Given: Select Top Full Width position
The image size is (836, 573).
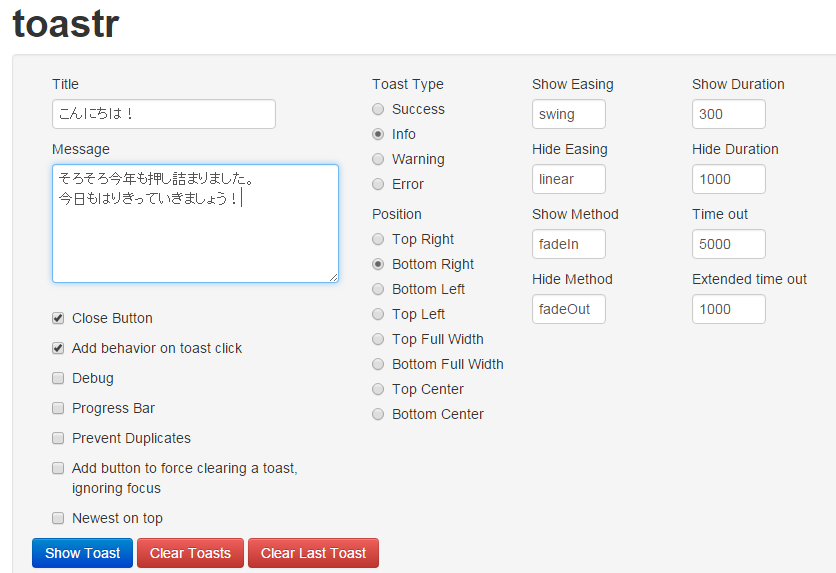Looking at the screenshot, I should 378,339.
